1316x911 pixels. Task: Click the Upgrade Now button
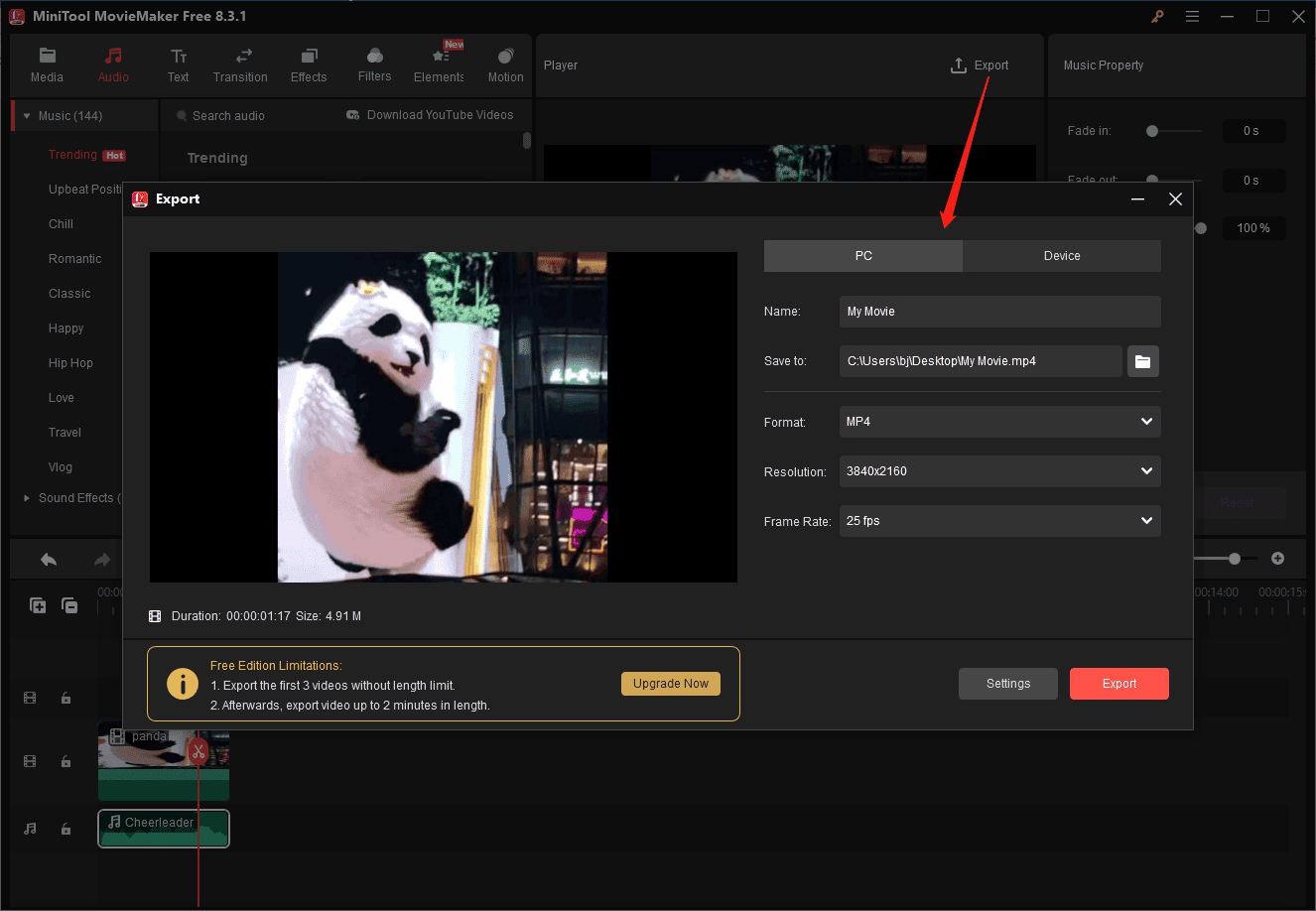671,683
